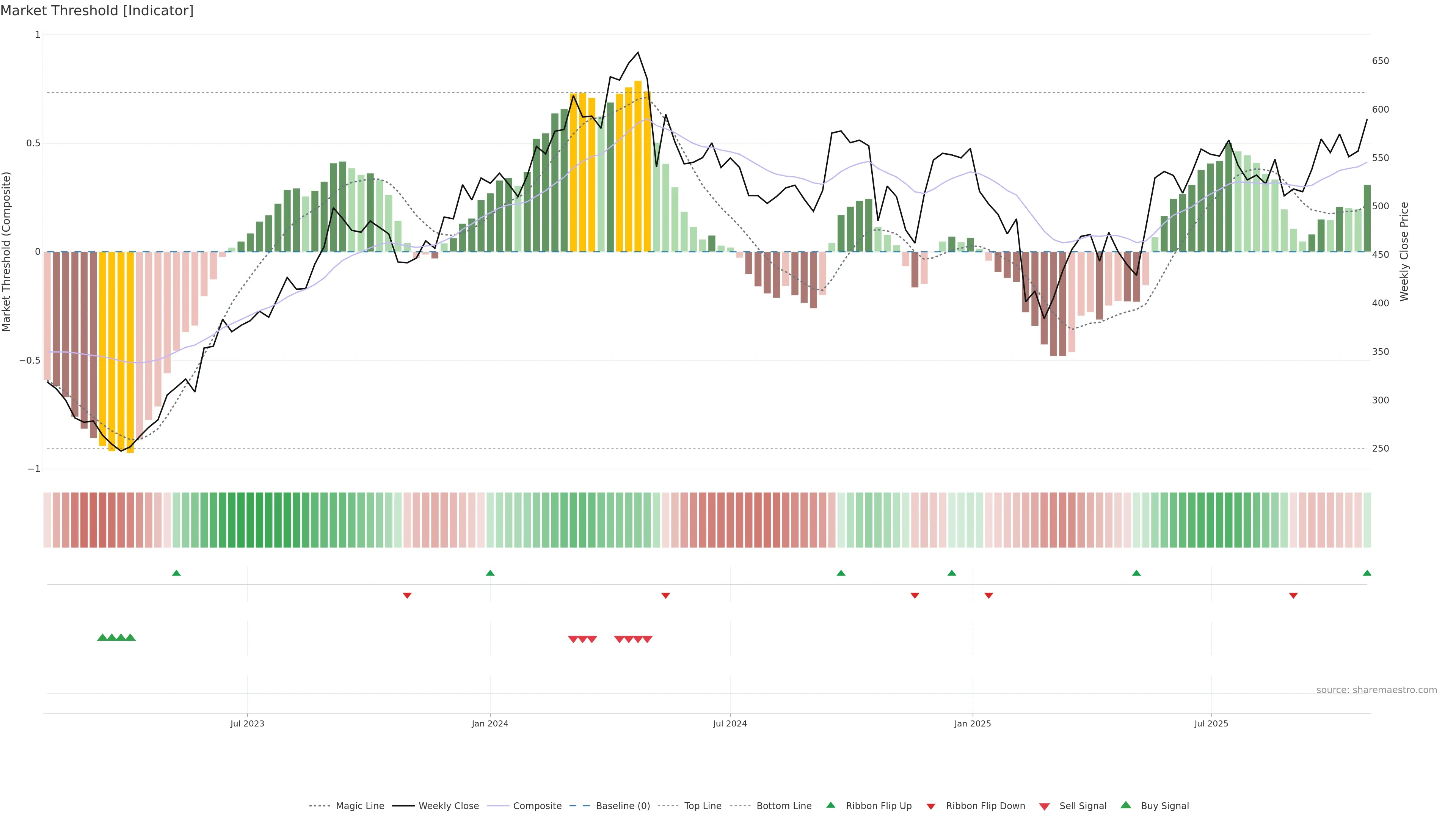
Task: Click the first green Ribbon Flip Up marker
Action: point(176,573)
